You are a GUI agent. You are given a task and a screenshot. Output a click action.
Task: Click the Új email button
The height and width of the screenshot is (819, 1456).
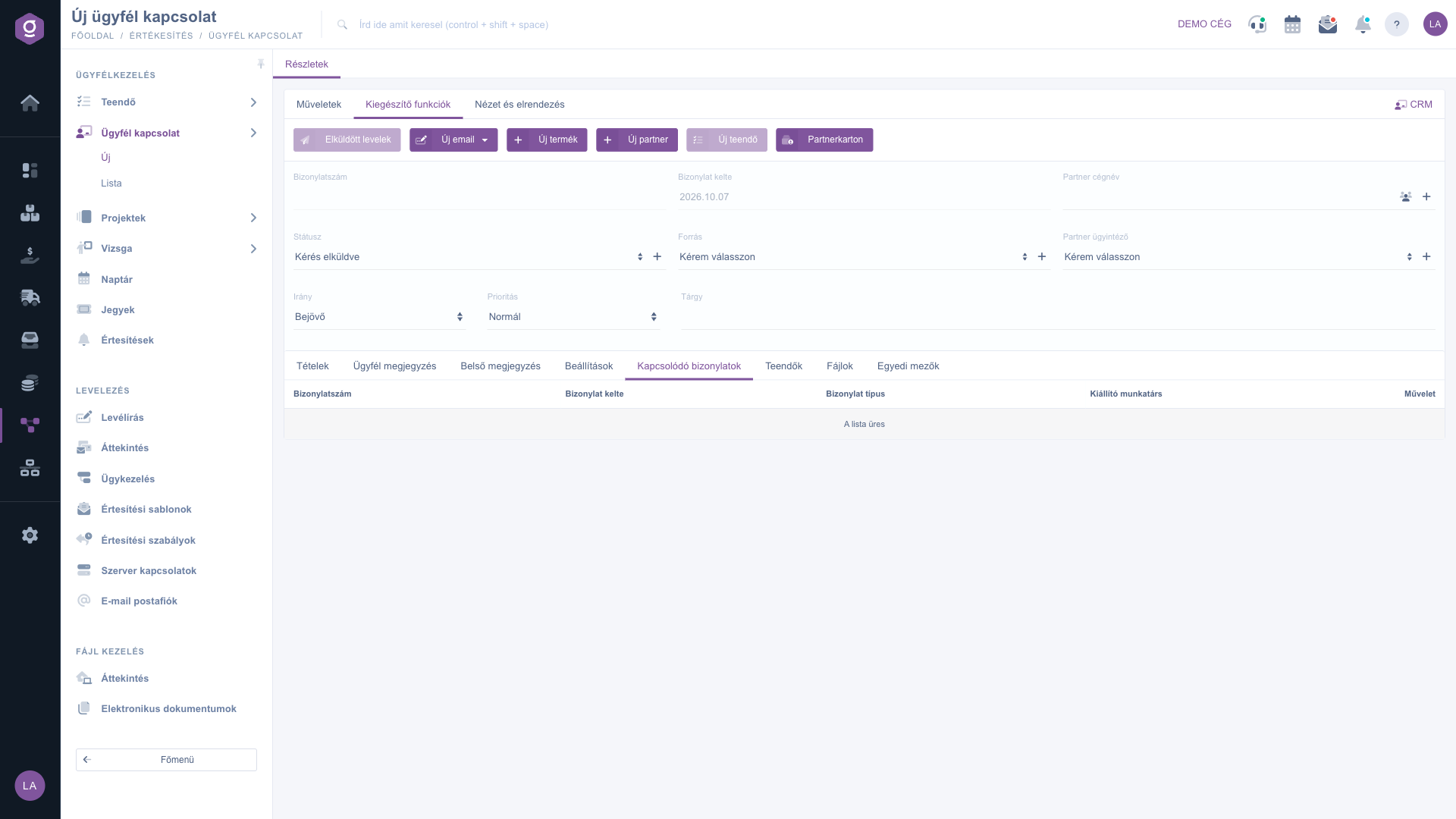pos(453,140)
